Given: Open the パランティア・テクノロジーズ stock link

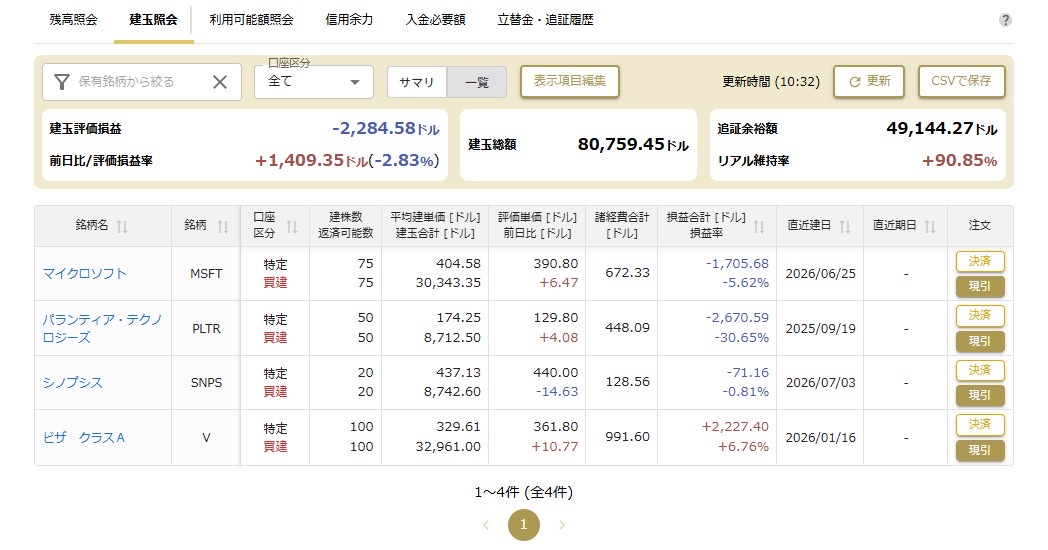Looking at the screenshot, I should coord(102,329).
